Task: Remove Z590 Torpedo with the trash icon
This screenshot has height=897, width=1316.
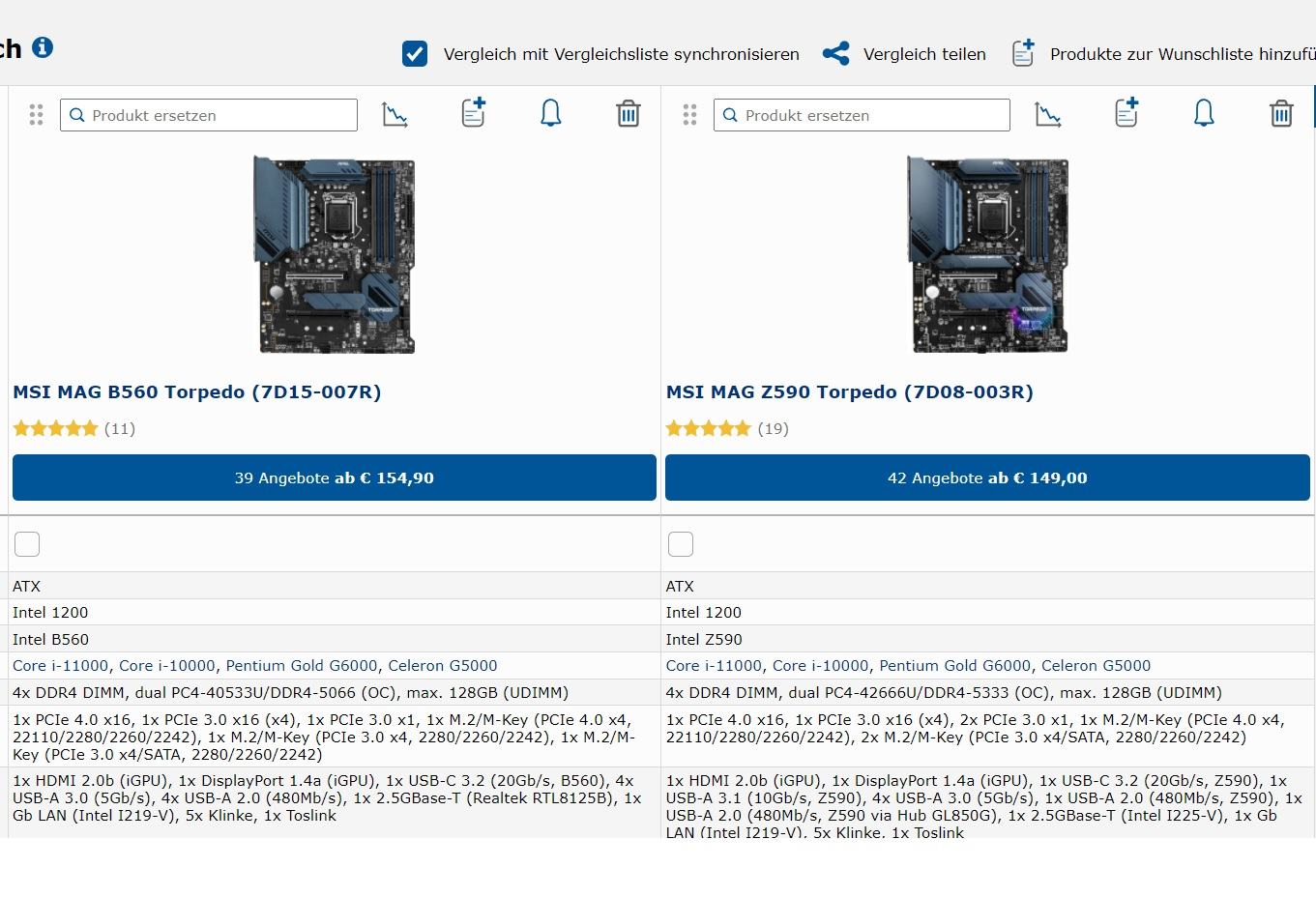Action: [1281, 114]
